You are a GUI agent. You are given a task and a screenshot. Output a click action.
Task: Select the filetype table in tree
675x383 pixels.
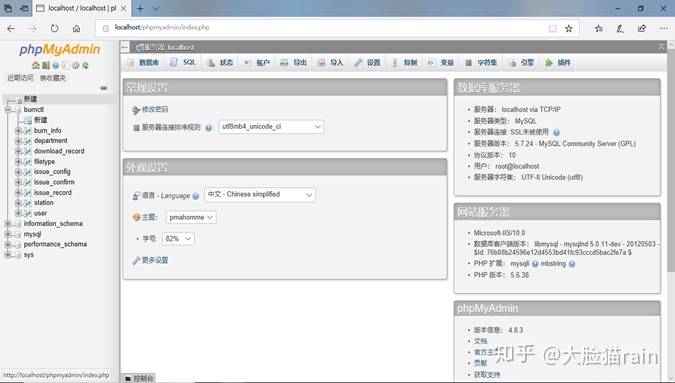point(44,162)
